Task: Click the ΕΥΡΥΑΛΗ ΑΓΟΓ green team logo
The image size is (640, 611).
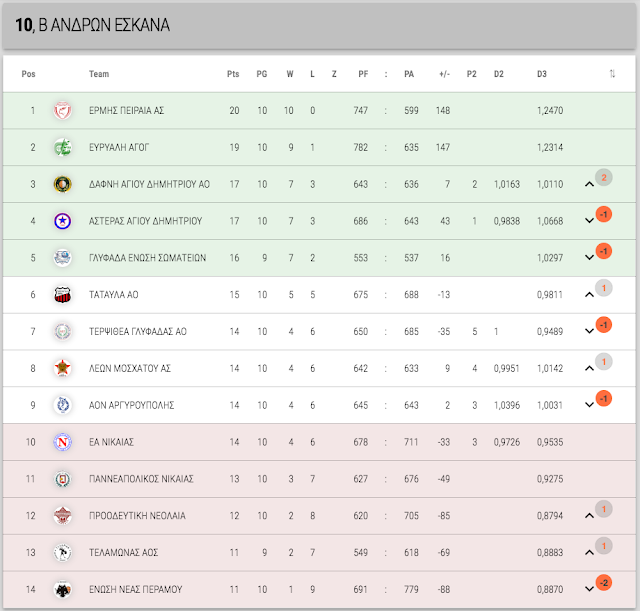Action: coord(62,147)
